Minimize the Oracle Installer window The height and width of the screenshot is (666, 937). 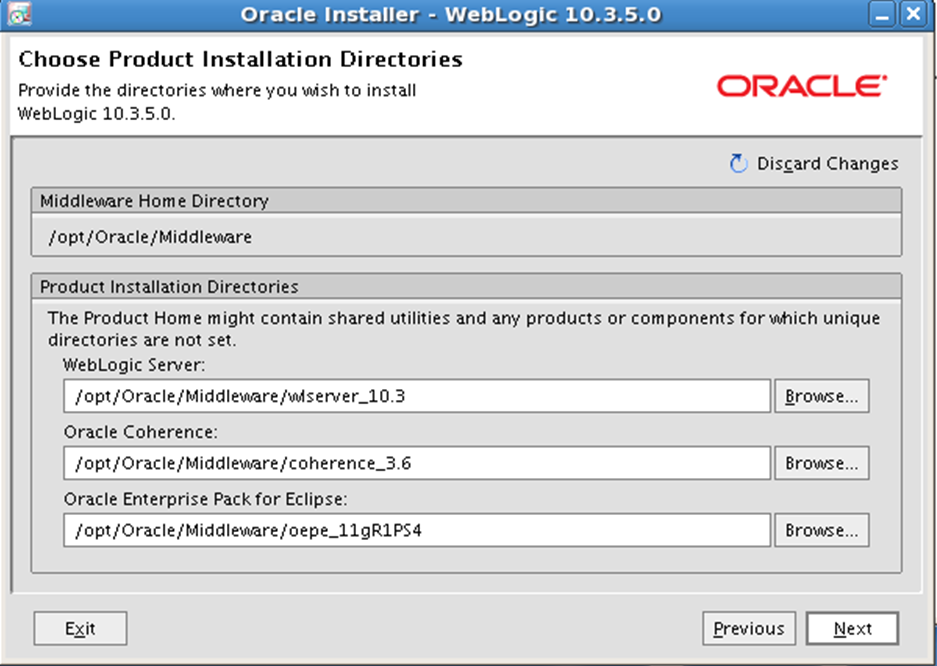881,14
